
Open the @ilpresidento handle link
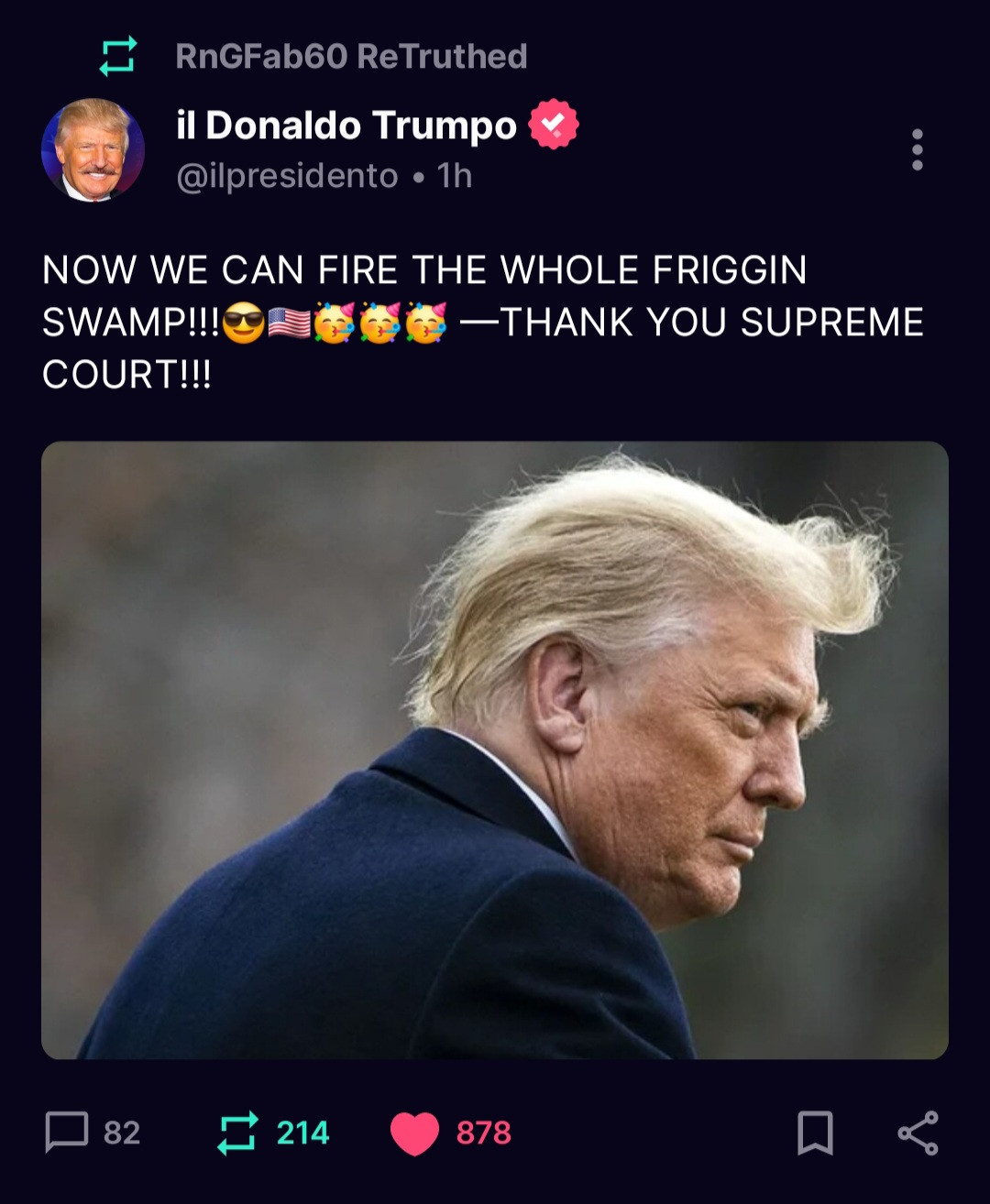[x=287, y=176]
